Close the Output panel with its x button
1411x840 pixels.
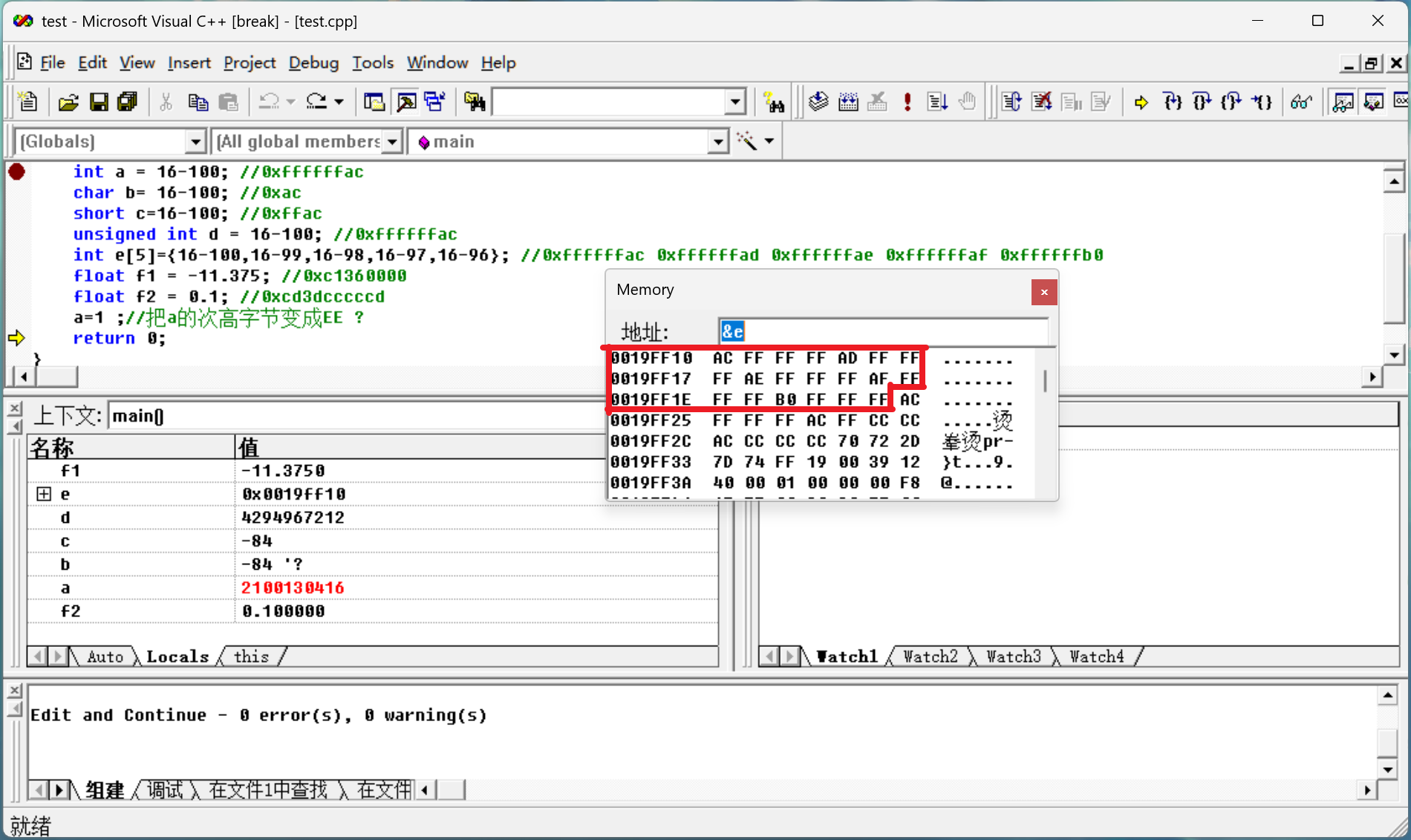(14, 691)
